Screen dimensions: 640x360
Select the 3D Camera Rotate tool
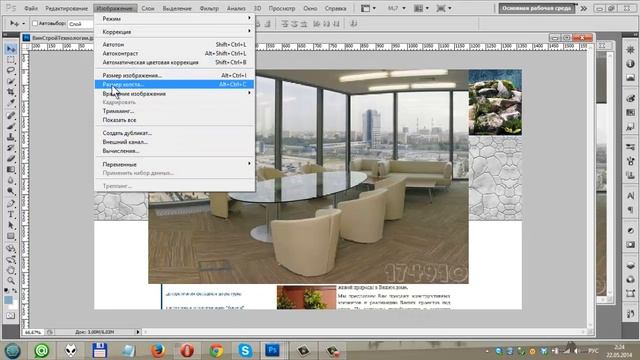pos(11,259)
